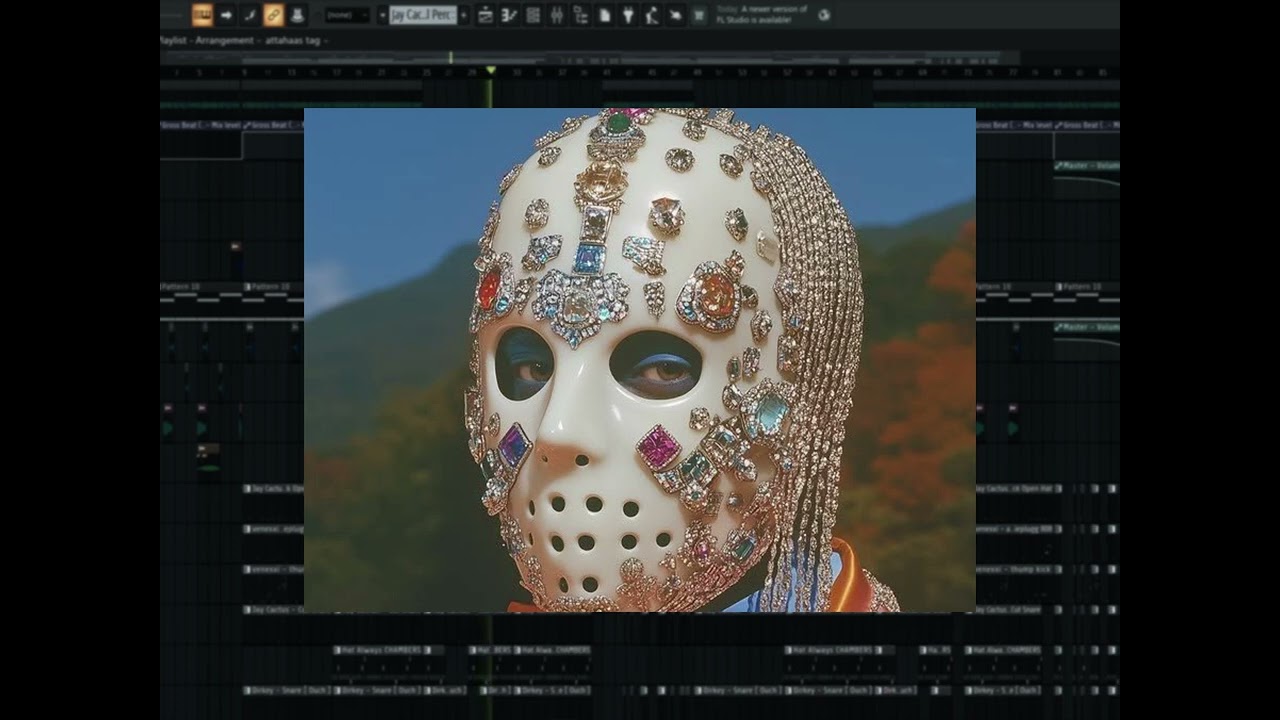Toggle the multilink chain icon
The image size is (1280, 720).
274,15
